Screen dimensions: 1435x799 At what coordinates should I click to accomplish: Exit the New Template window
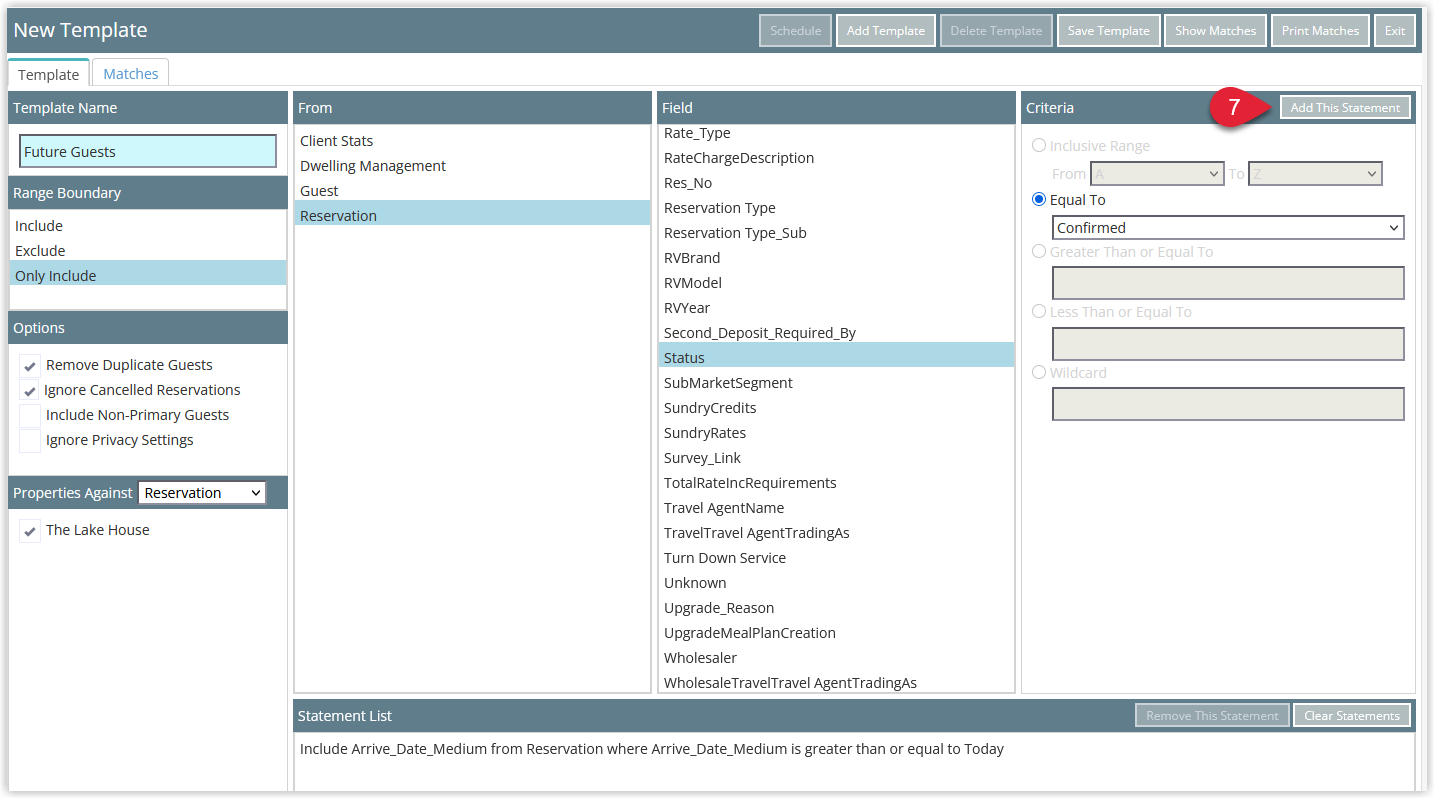coord(1395,31)
